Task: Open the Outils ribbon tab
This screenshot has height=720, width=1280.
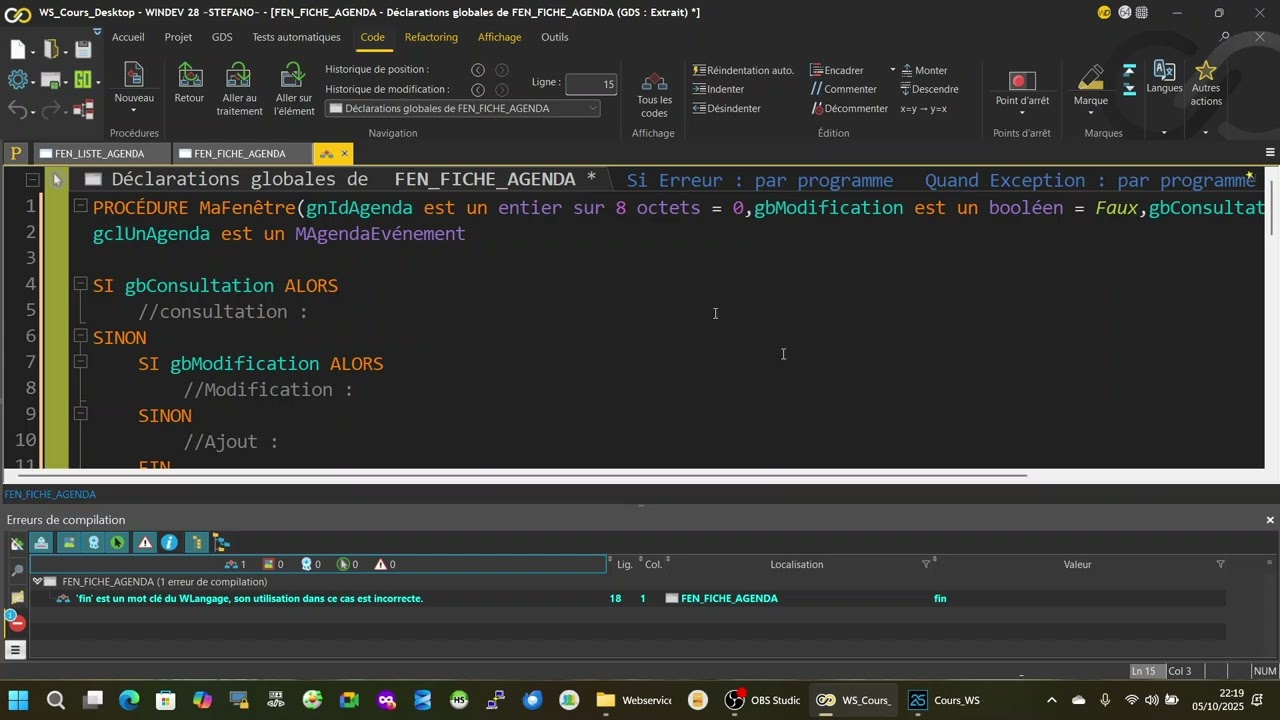Action: 554,37
